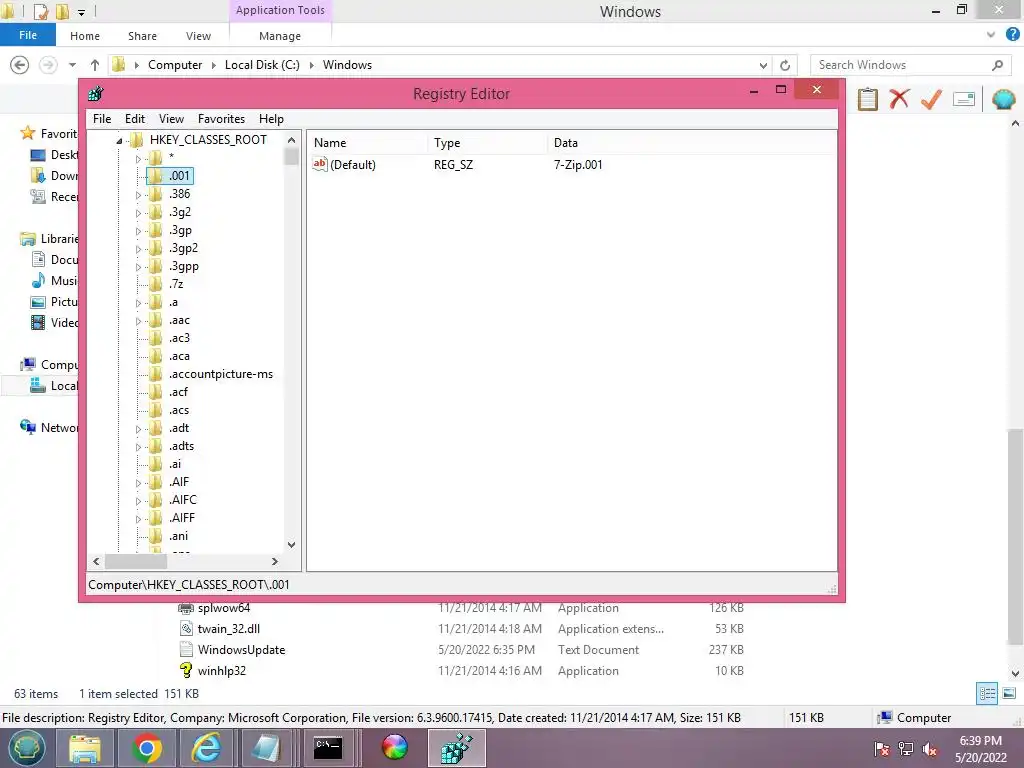Select the twain_32.dll file in Explorer

(x=229, y=629)
